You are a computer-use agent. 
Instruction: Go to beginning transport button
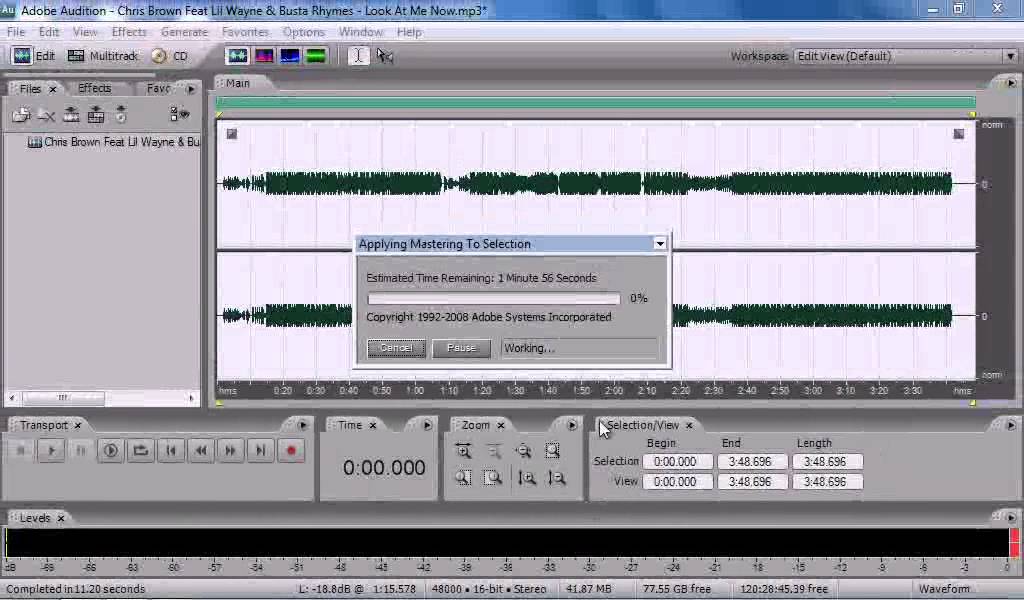point(170,450)
